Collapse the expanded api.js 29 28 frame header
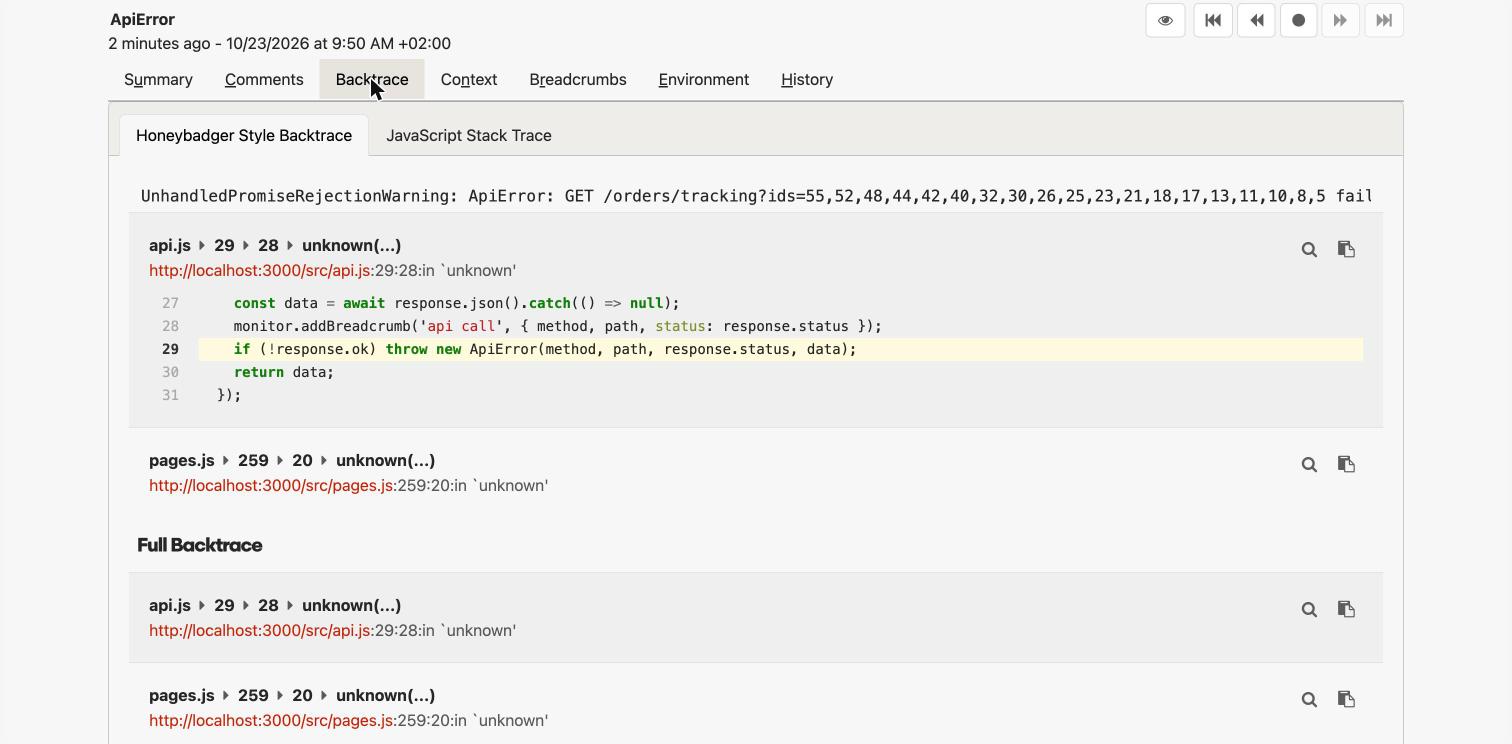Image resolution: width=1512 pixels, height=744 pixels. pos(275,245)
